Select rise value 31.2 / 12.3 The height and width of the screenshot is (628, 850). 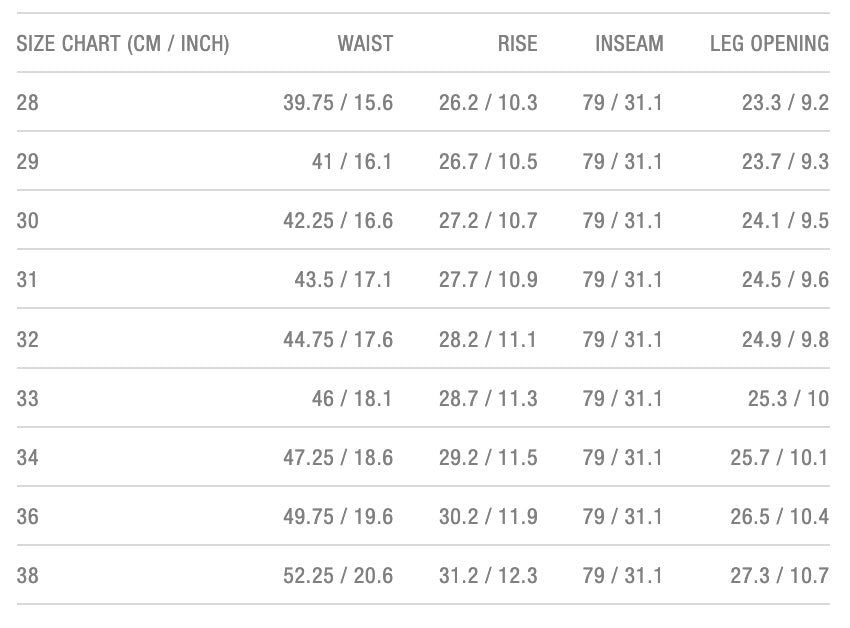[x=488, y=575]
